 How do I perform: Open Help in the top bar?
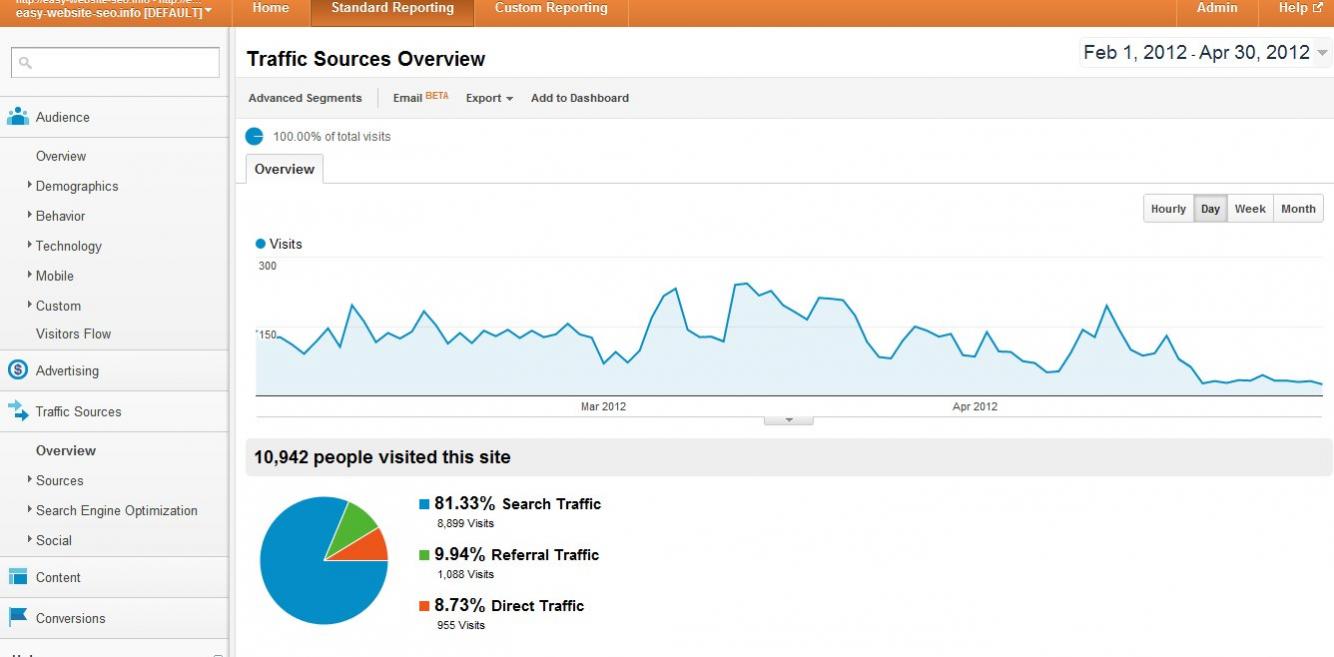pyautogui.click(x=1300, y=8)
